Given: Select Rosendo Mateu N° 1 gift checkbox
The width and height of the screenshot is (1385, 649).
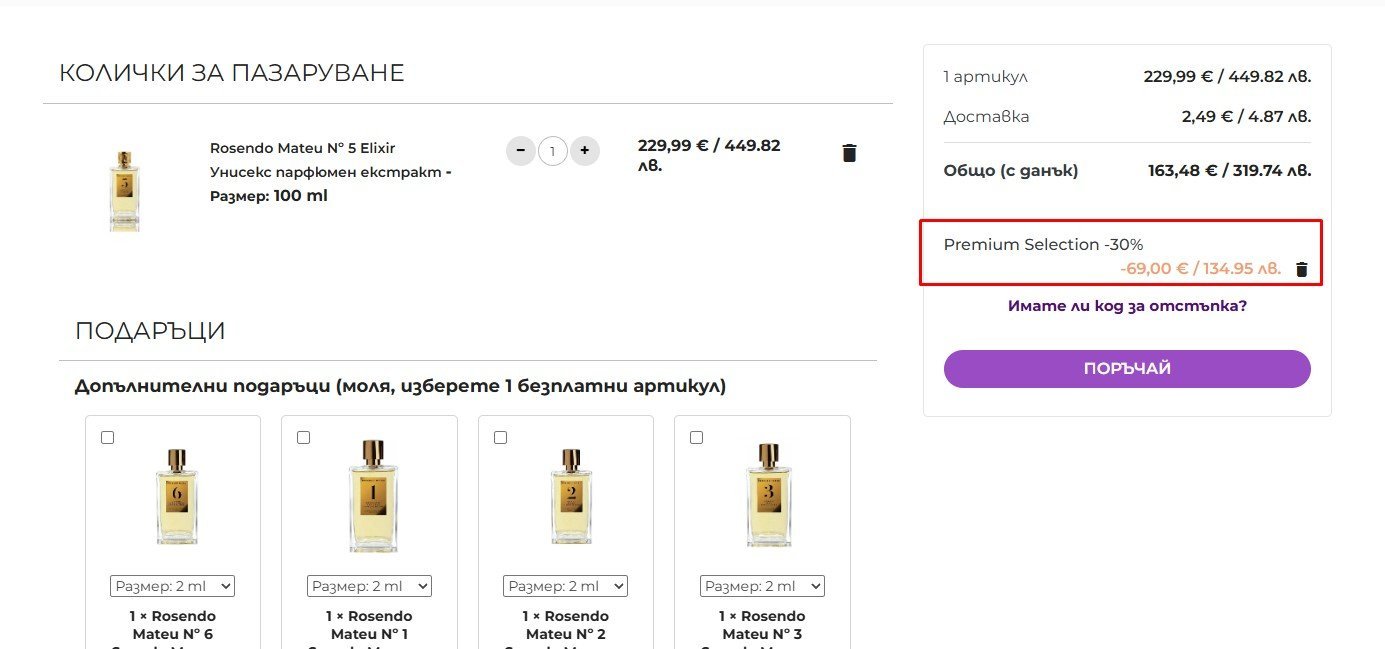Looking at the screenshot, I should click(304, 437).
